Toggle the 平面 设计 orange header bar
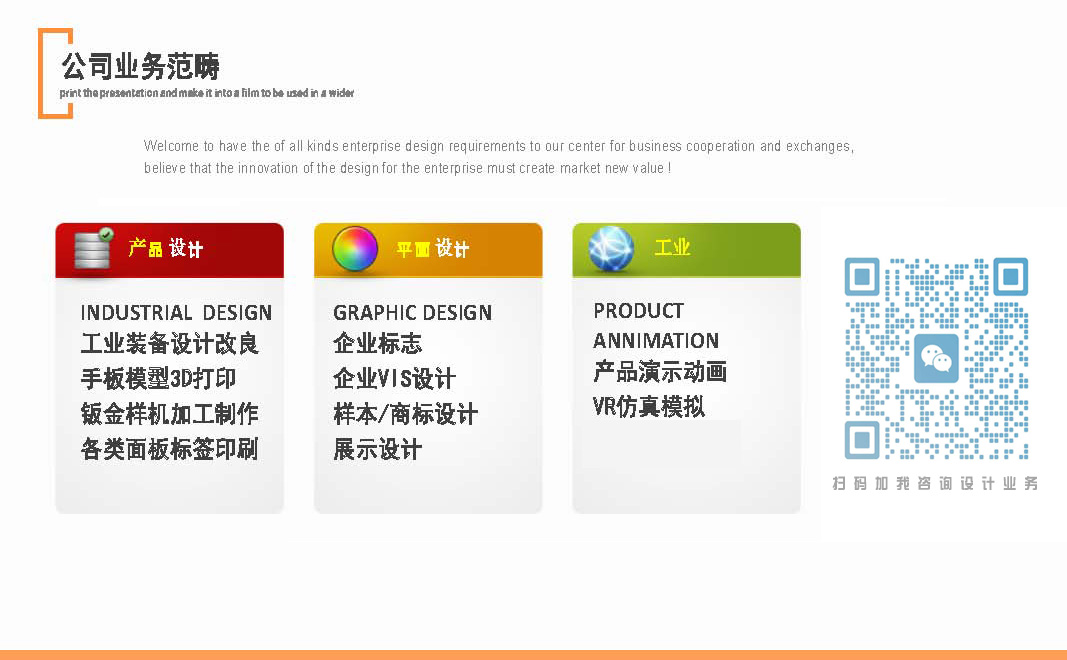 click(x=428, y=249)
